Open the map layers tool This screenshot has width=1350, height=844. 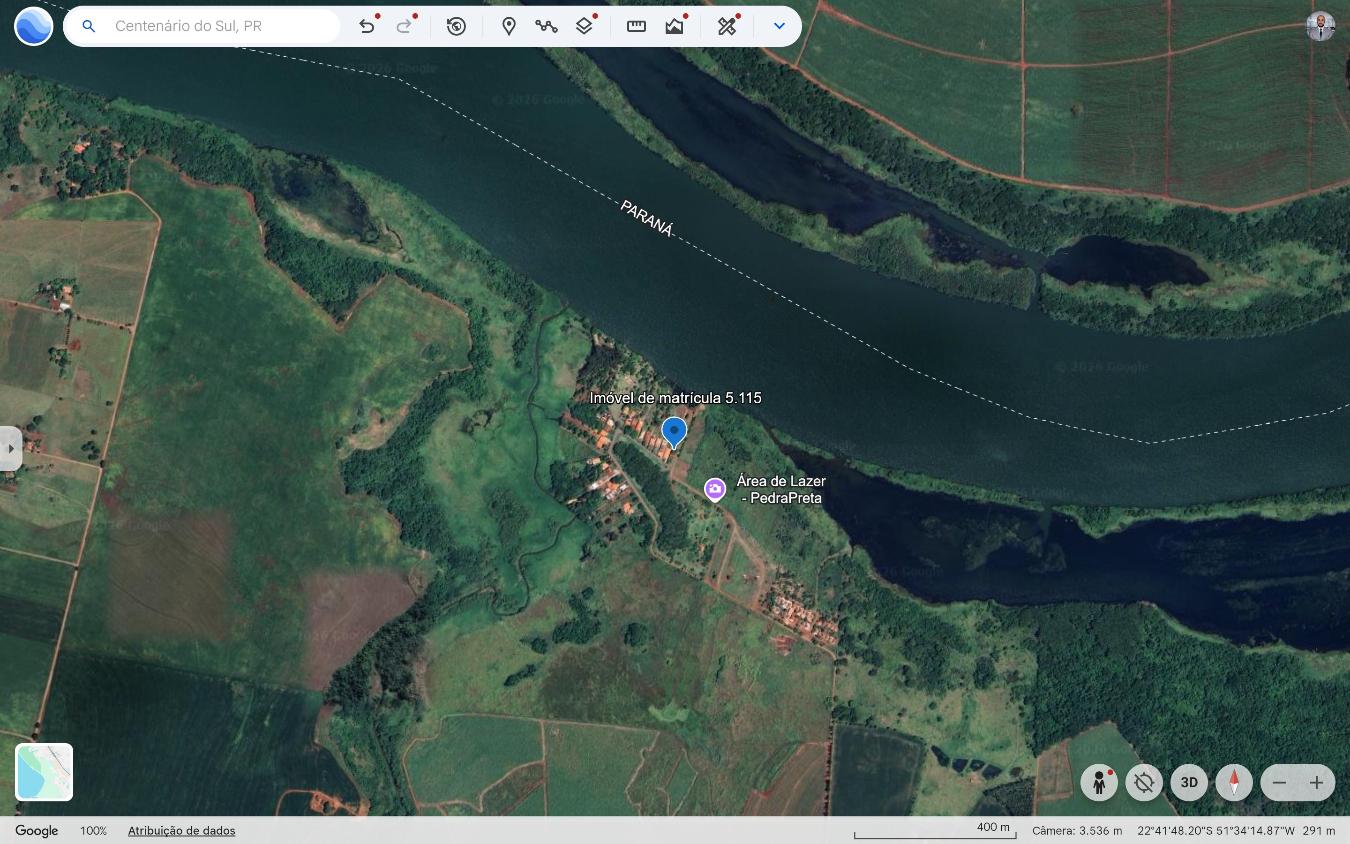[x=585, y=26]
